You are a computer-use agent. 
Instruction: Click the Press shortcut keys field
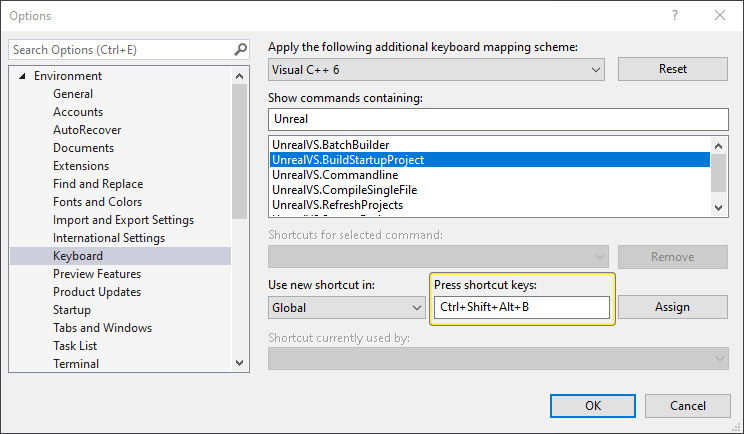[521, 307]
